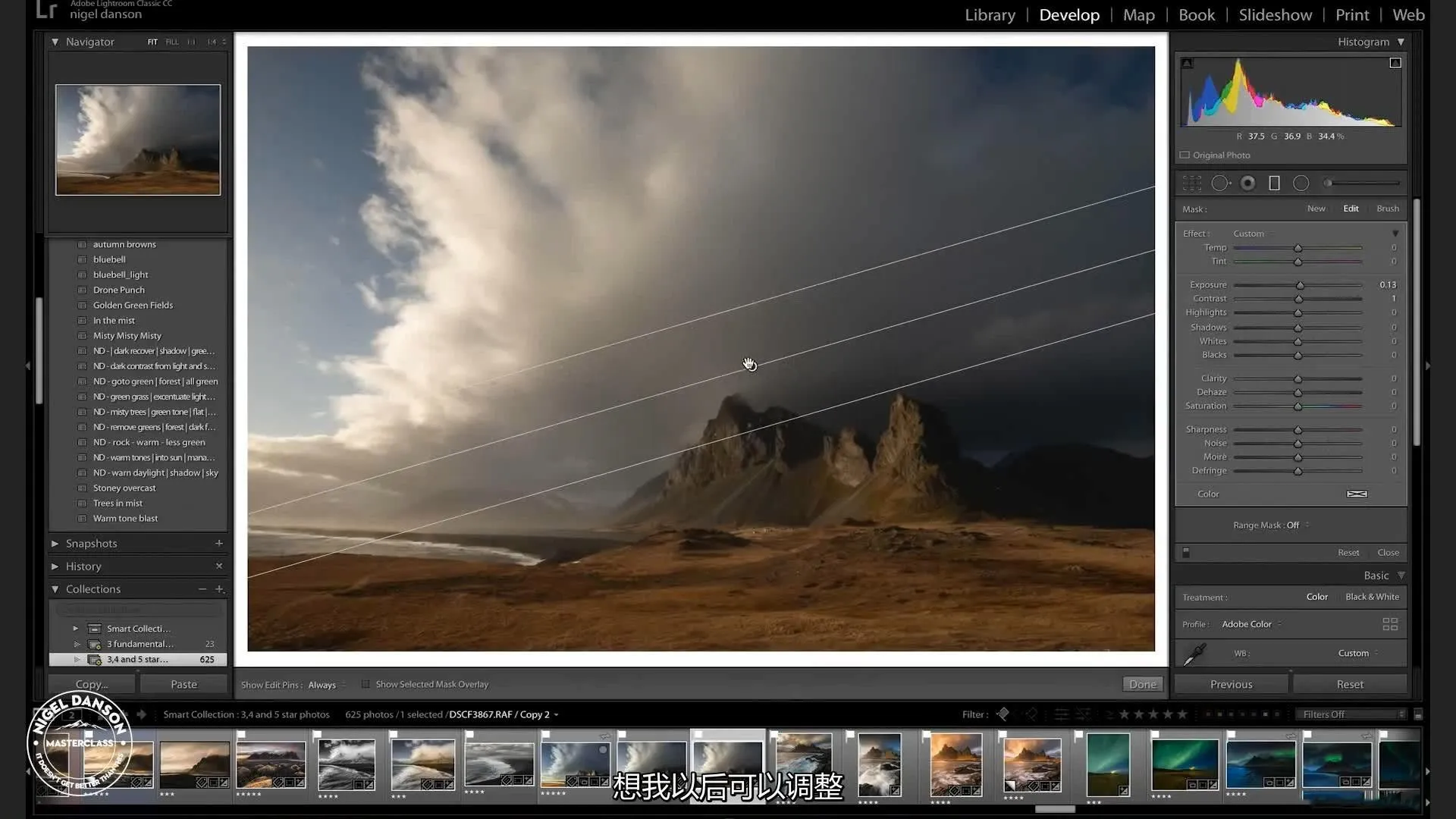
Task: Switch to the Slideshow module
Action: (x=1275, y=15)
